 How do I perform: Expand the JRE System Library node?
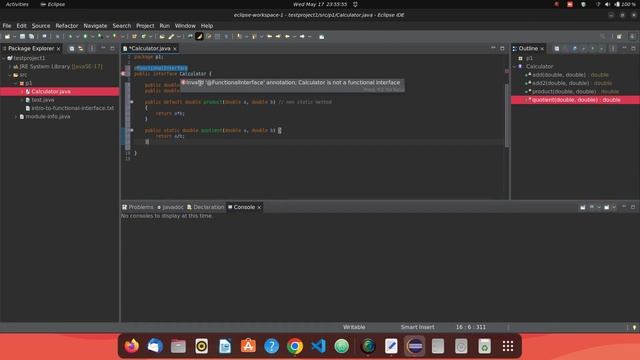point(10,67)
